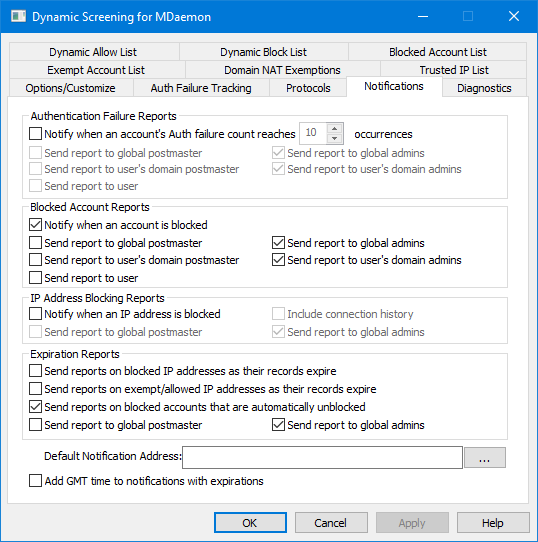Focus the Default Notification Address field
The image size is (538, 542).
tap(322, 458)
